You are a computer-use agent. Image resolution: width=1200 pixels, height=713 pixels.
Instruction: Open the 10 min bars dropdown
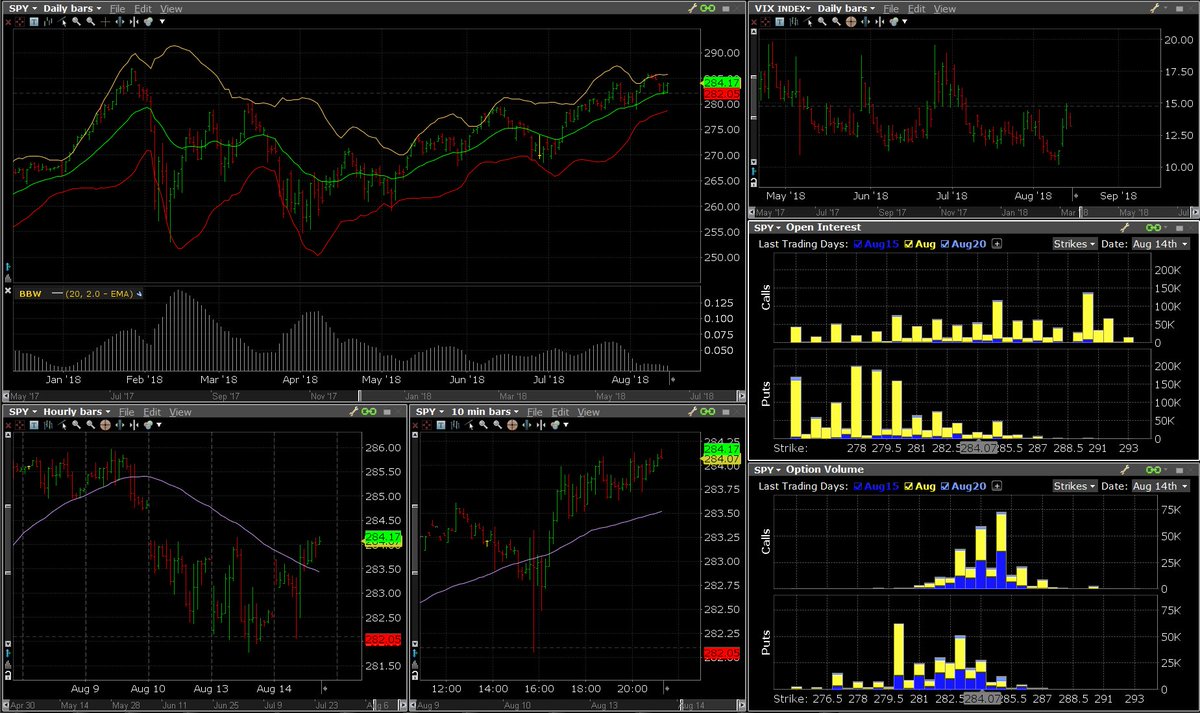484,412
